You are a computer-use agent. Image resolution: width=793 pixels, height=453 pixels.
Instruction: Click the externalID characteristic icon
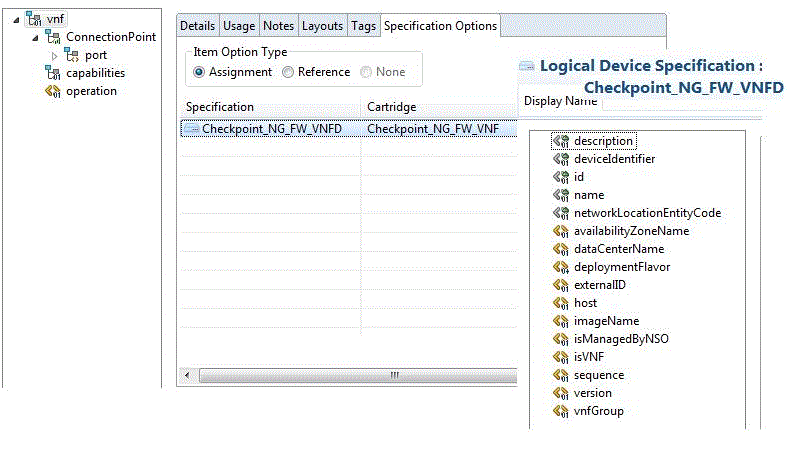561,285
